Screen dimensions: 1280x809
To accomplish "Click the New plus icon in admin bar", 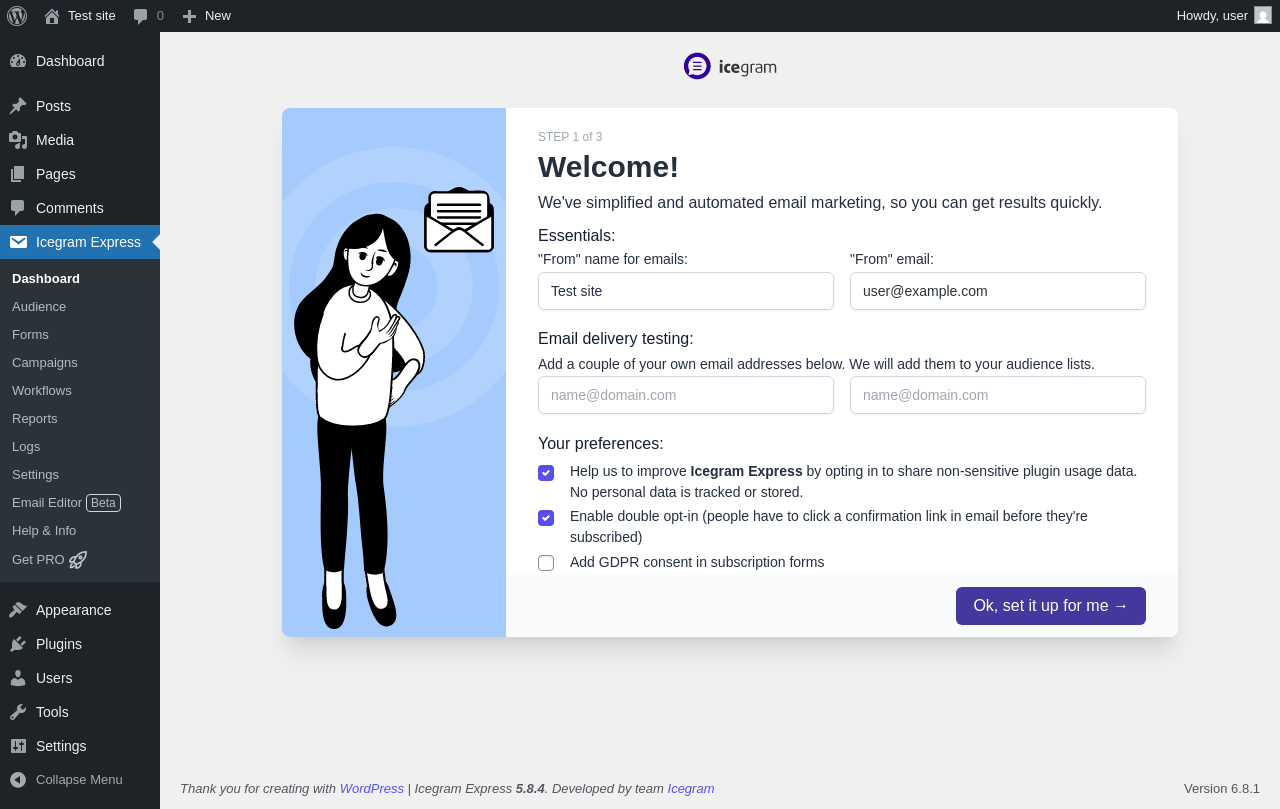I will (x=189, y=16).
